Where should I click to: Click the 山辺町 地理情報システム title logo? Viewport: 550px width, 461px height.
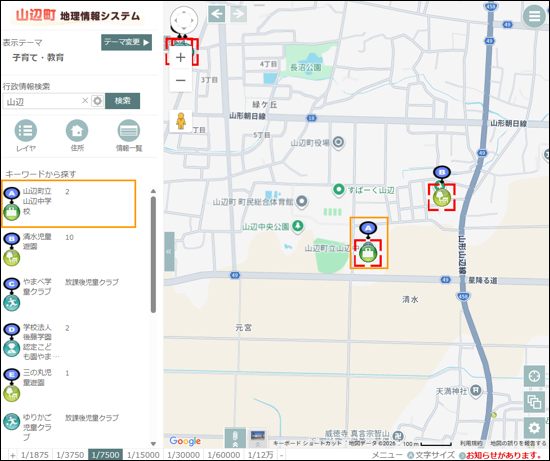[78, 15]
